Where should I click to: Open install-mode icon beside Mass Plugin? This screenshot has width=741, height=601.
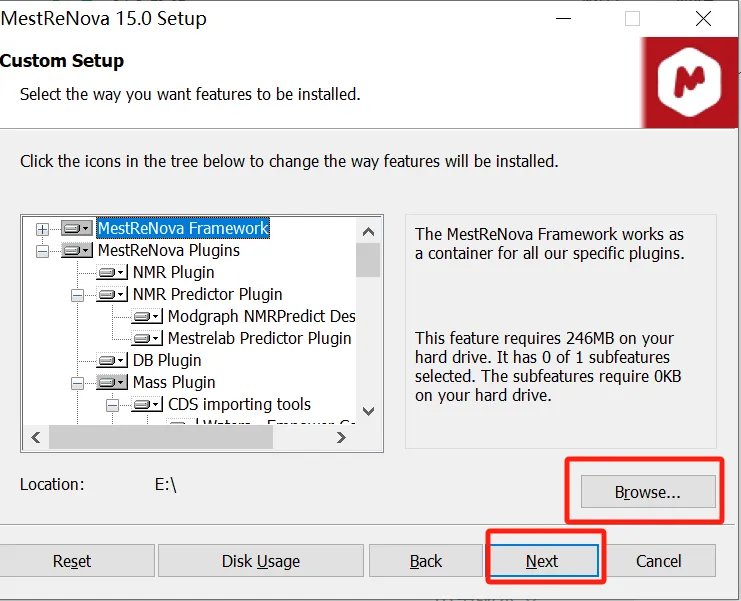coord(112,382)
